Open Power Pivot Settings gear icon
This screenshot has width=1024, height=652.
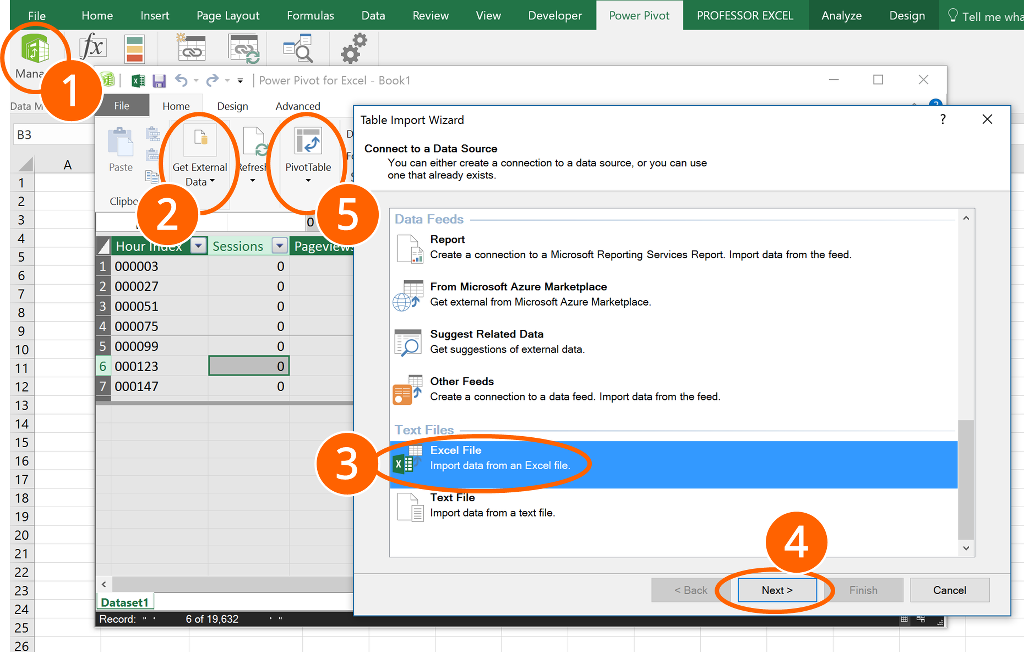[354, 46]
